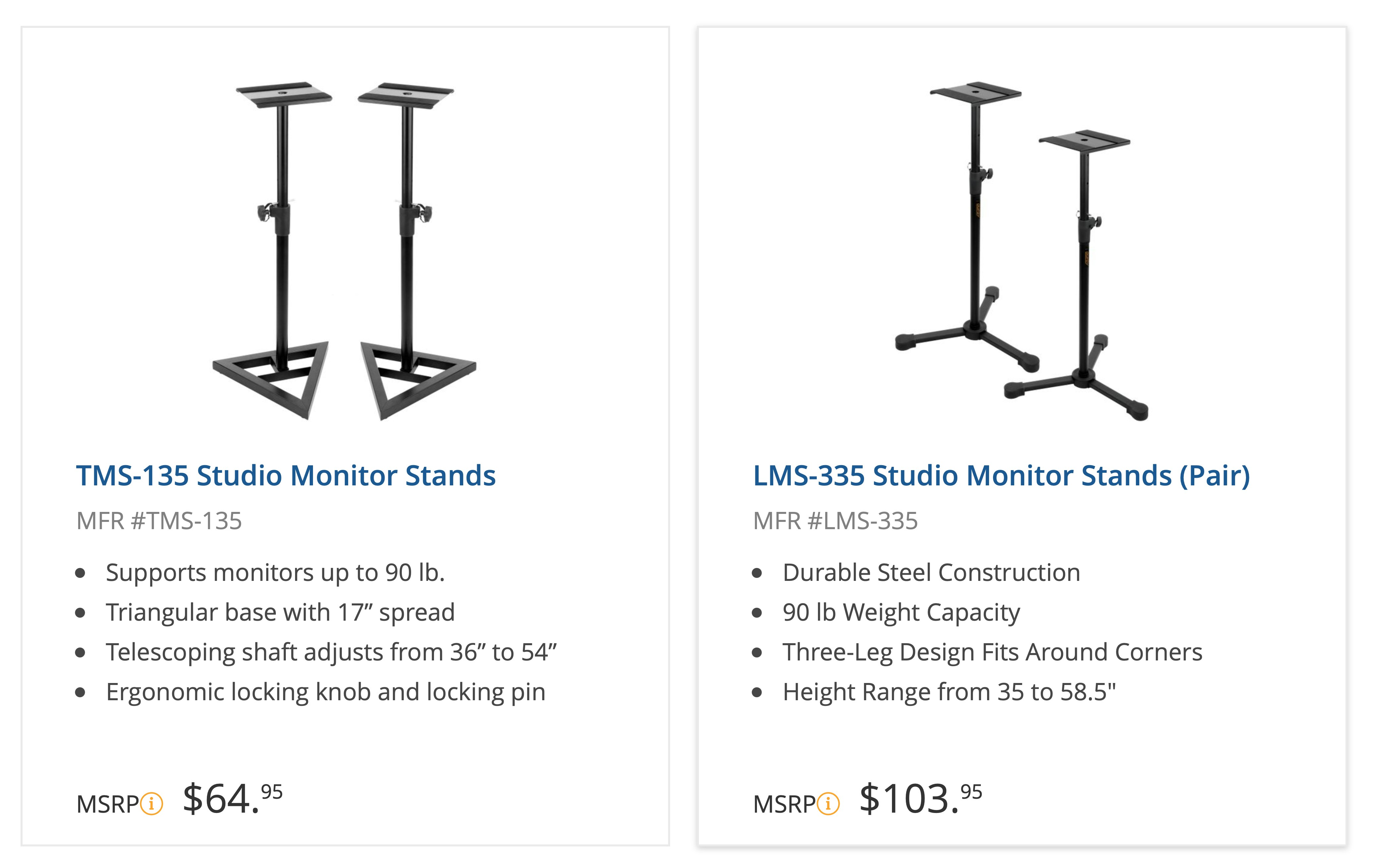The image size is (1378, 868).
Task: Click the "Supports monitors up to 90 lb." bullet
Action: 275,572
